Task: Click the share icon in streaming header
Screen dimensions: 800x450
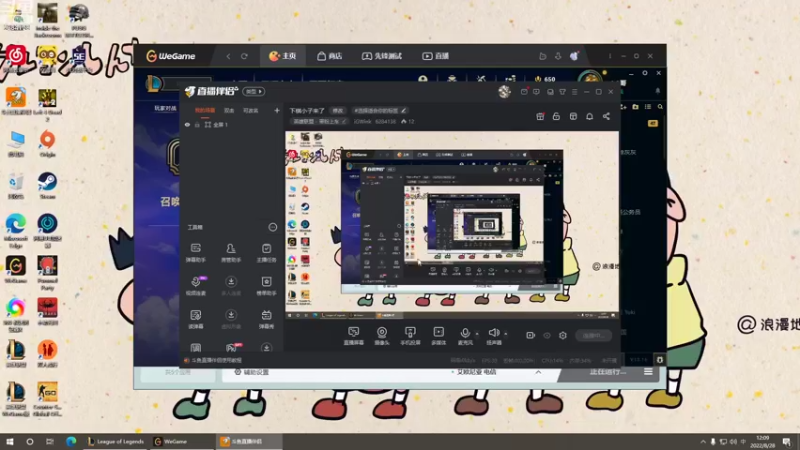Action: click(606, 116)
